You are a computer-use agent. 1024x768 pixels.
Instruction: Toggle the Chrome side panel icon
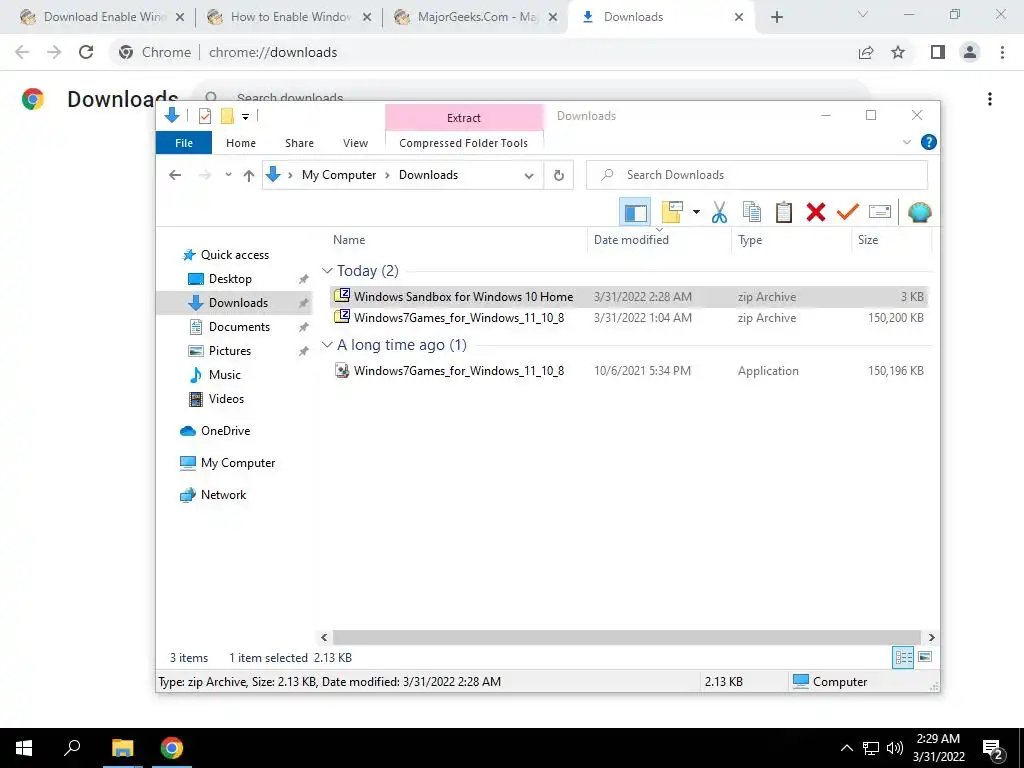[x=938, y=52]
